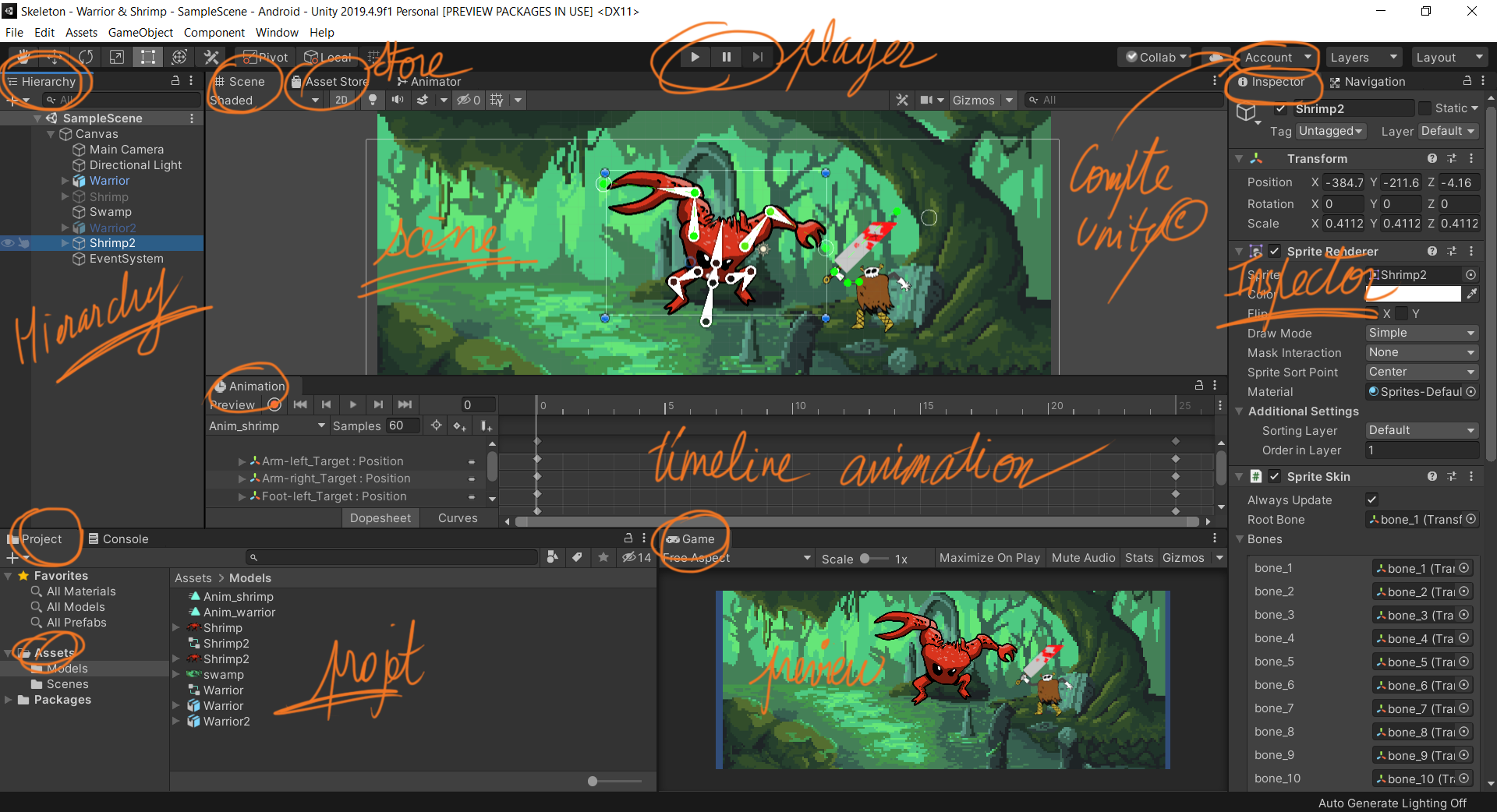This screenshot has width=1497, height=812.
Task: Open the GameObject menu
Action: tap(140, 33)
